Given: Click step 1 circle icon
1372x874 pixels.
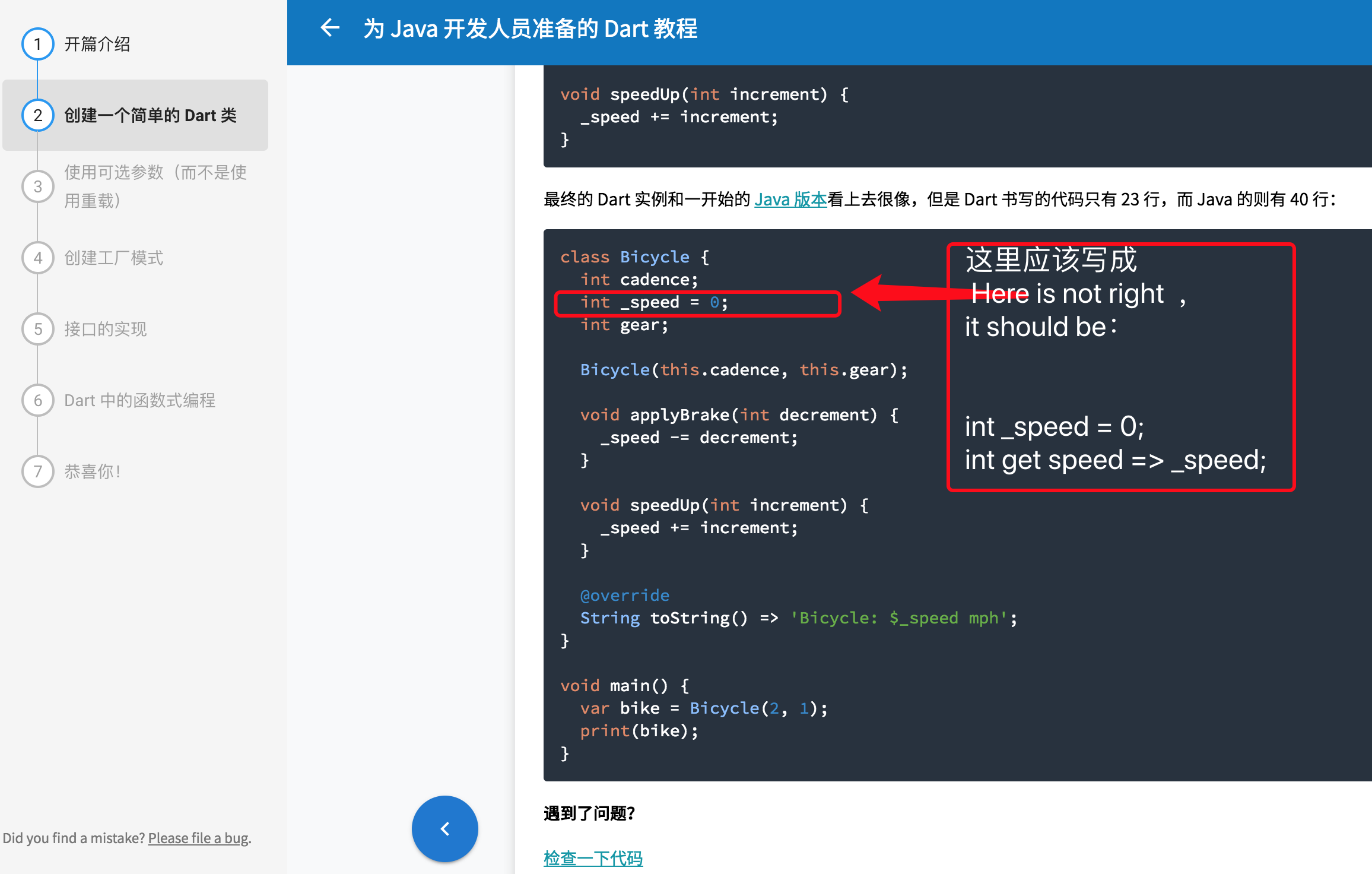Looking at the screenshot, I should pos(37,44).
